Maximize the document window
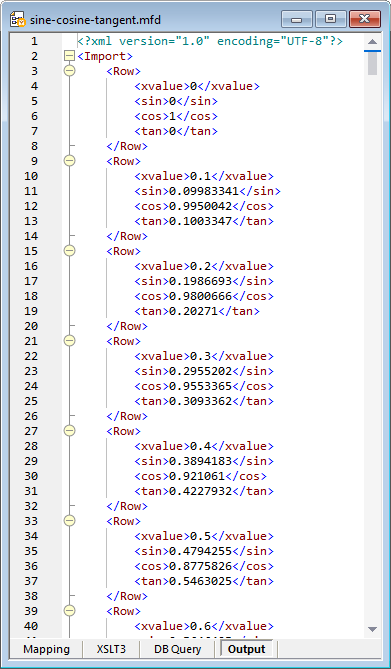391x669 pixels. pos(330,19)
